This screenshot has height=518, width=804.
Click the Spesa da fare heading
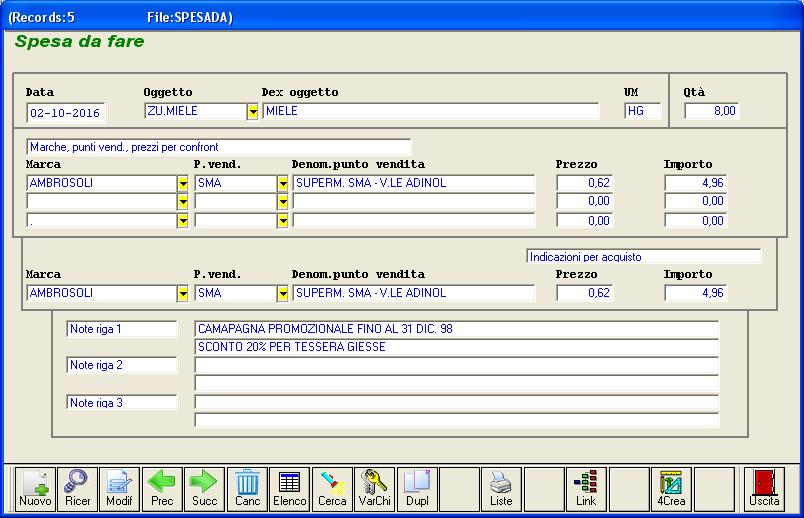point(79,42)
